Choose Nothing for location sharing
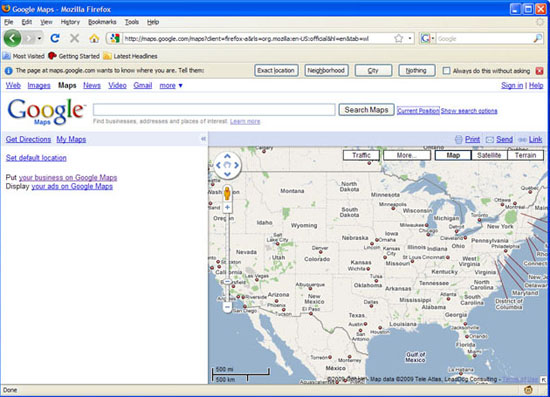Screen dimensions: 550x397 (416, 70)
